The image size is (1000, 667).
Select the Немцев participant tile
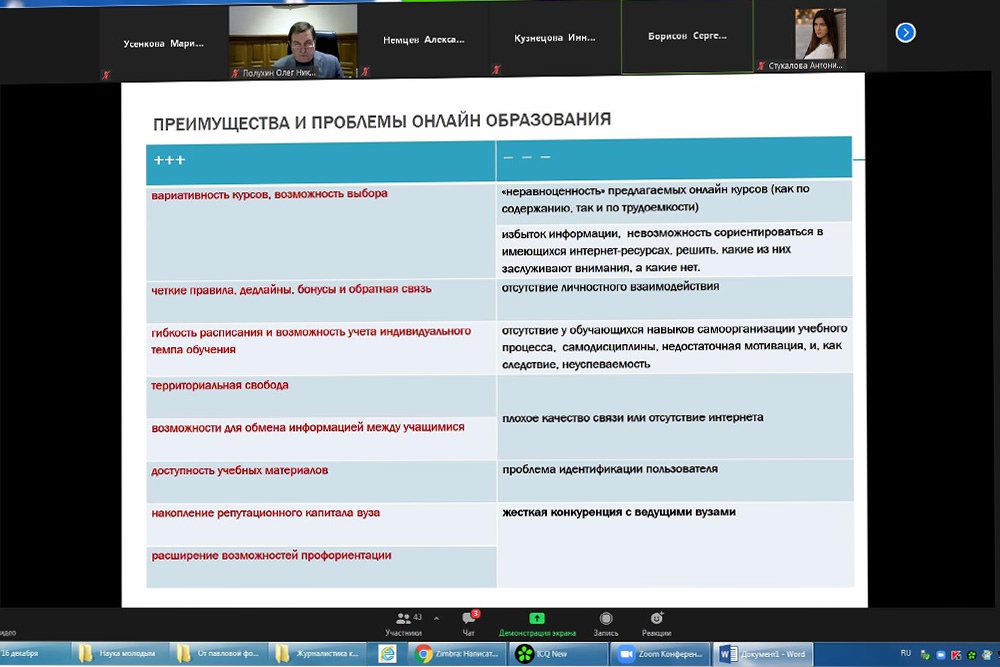(x=423, y=40)
